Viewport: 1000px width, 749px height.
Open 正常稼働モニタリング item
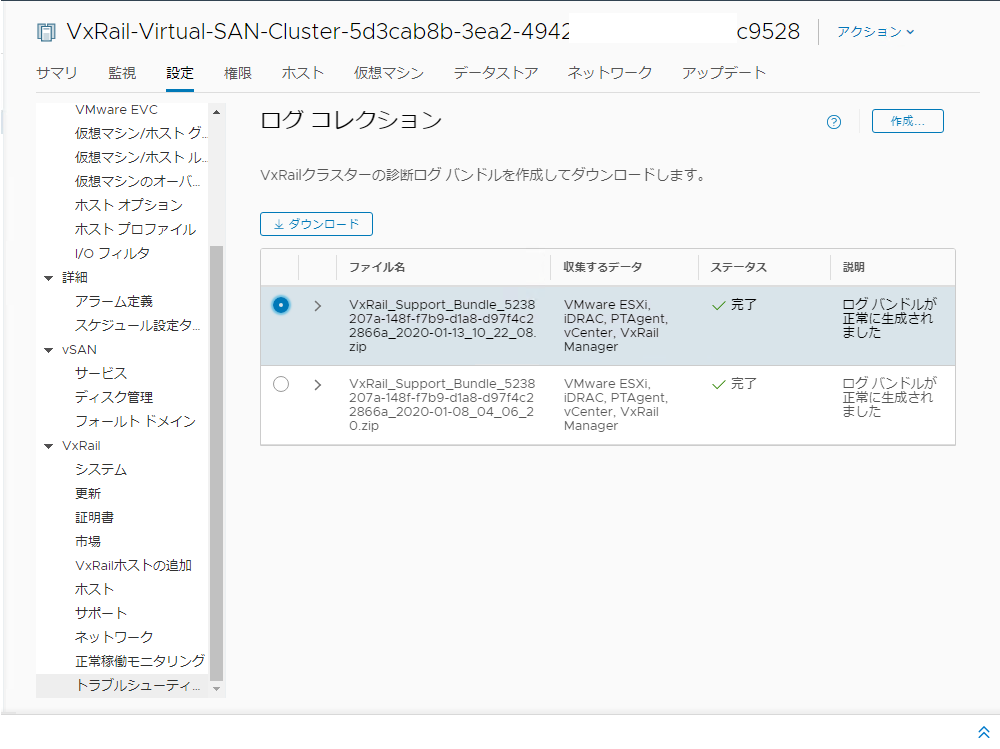[x=140, y=661]
